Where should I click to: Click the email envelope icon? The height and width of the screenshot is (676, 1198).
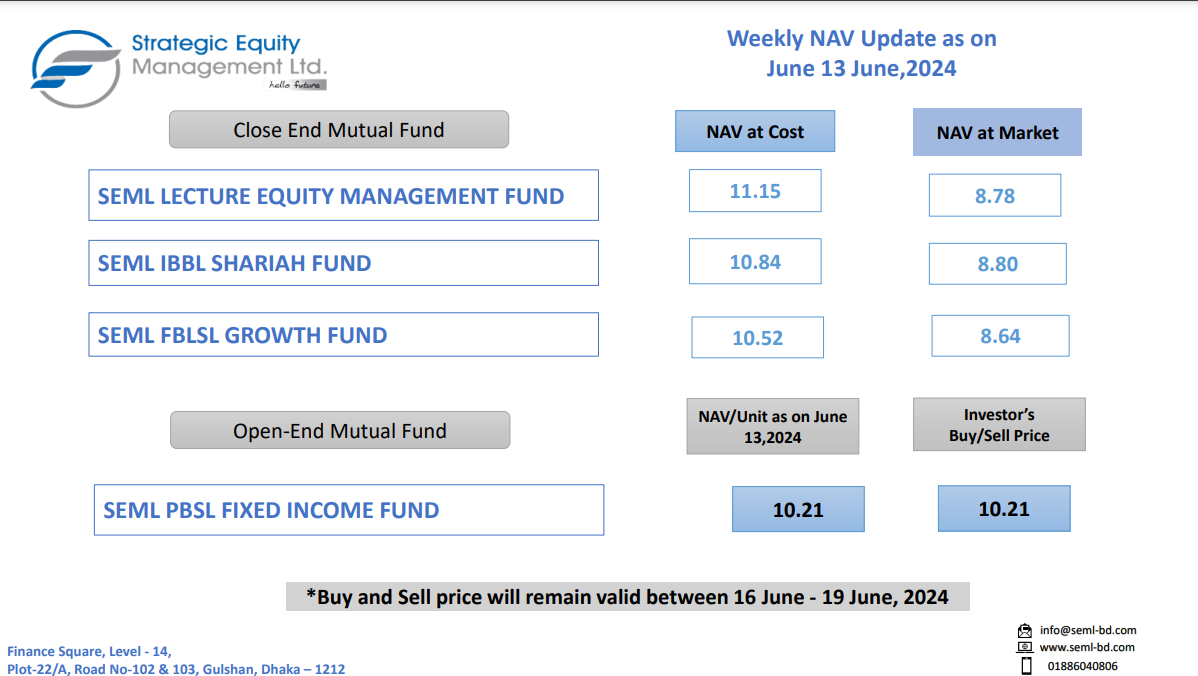pyautogui.click(x=1025, y=631)
